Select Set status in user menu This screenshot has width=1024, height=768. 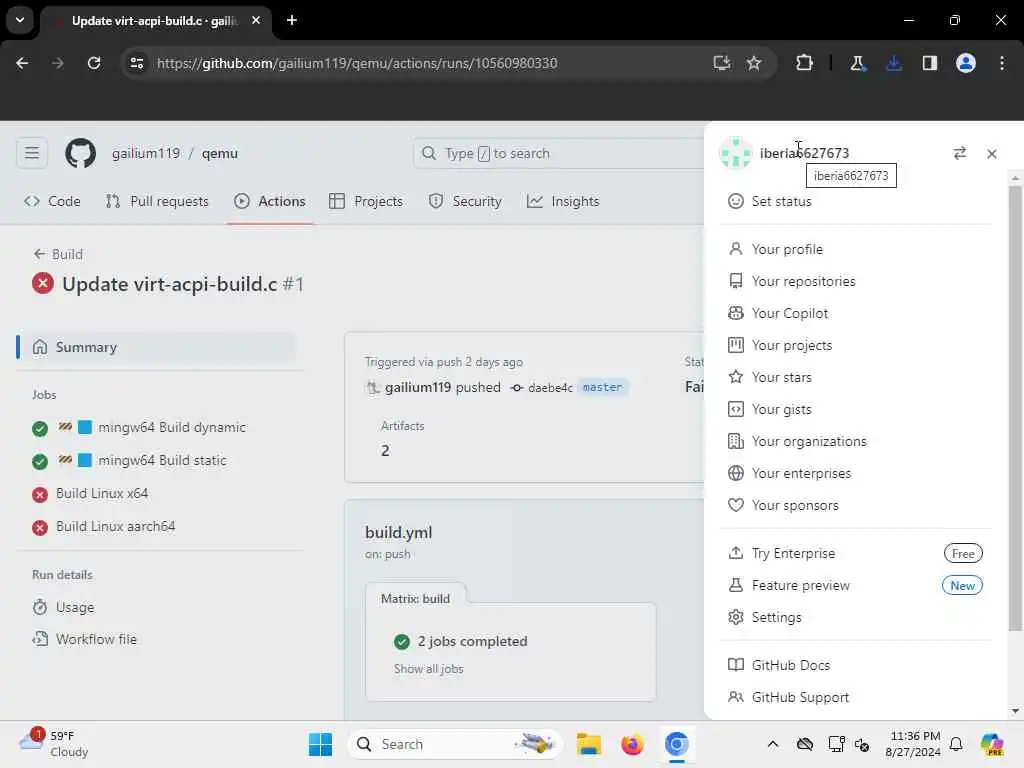856,201
